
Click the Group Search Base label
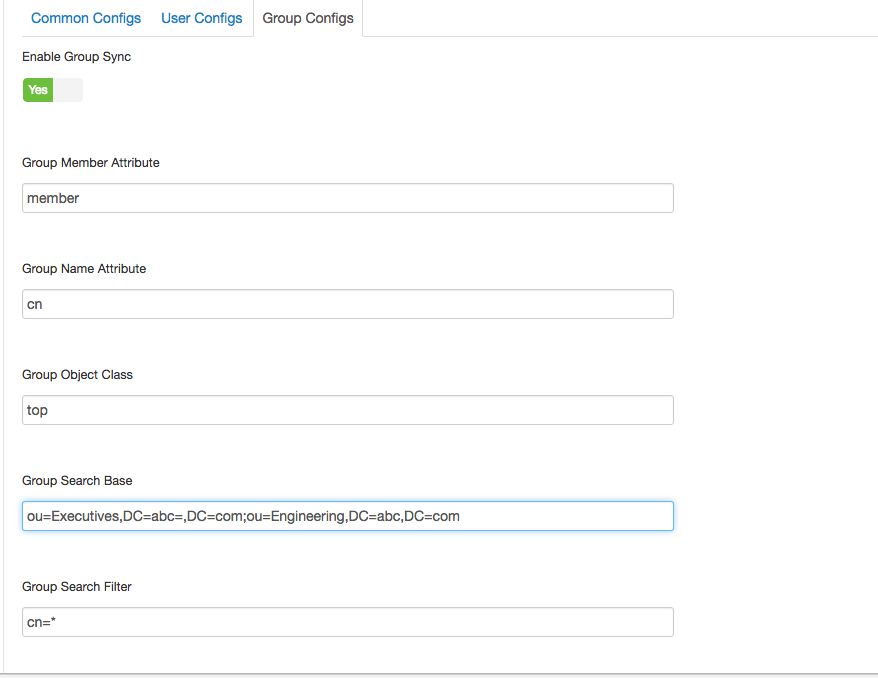coord(77,481)
